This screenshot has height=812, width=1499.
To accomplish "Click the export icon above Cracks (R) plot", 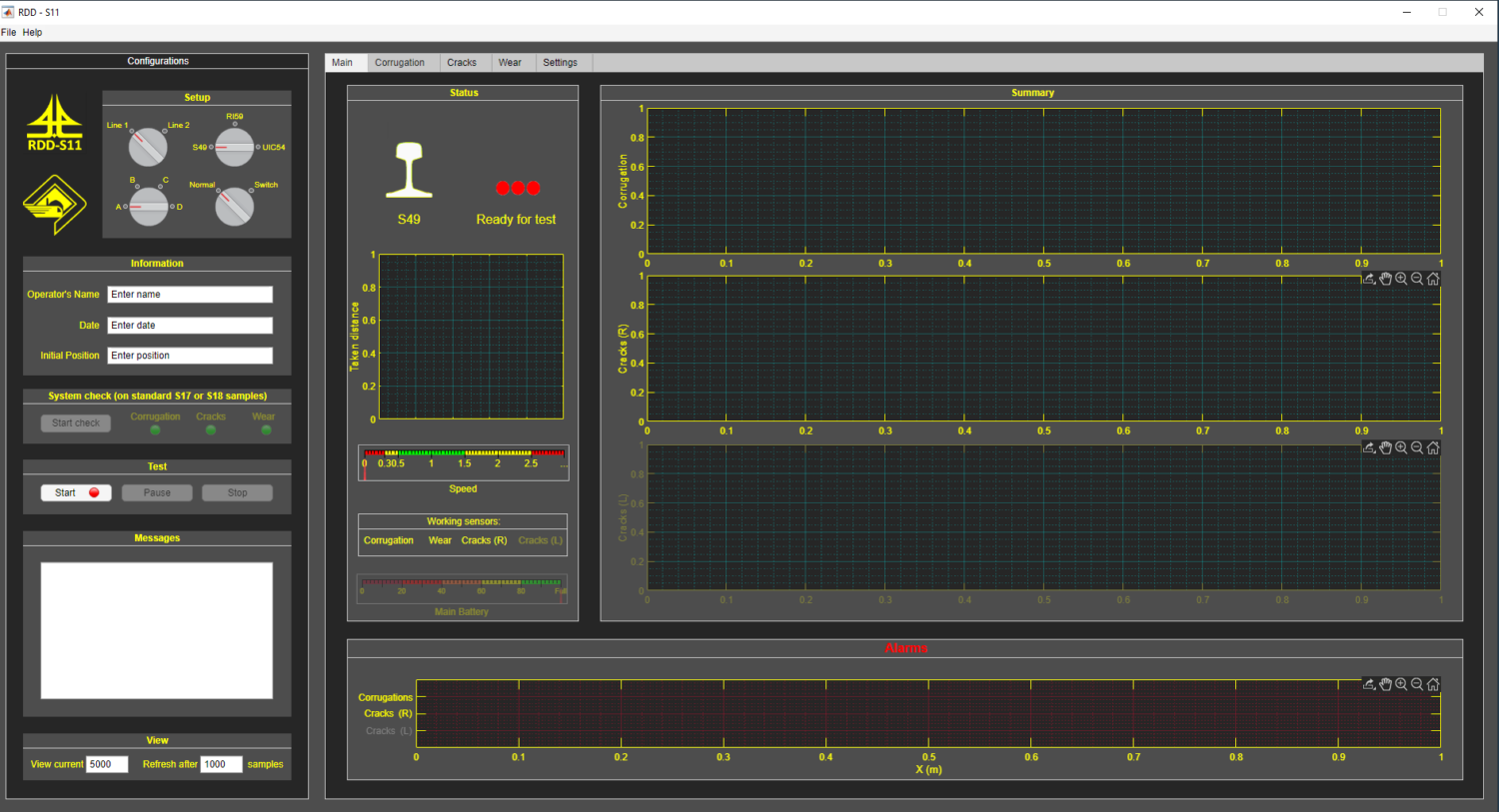I will (x=1369, y=279).
